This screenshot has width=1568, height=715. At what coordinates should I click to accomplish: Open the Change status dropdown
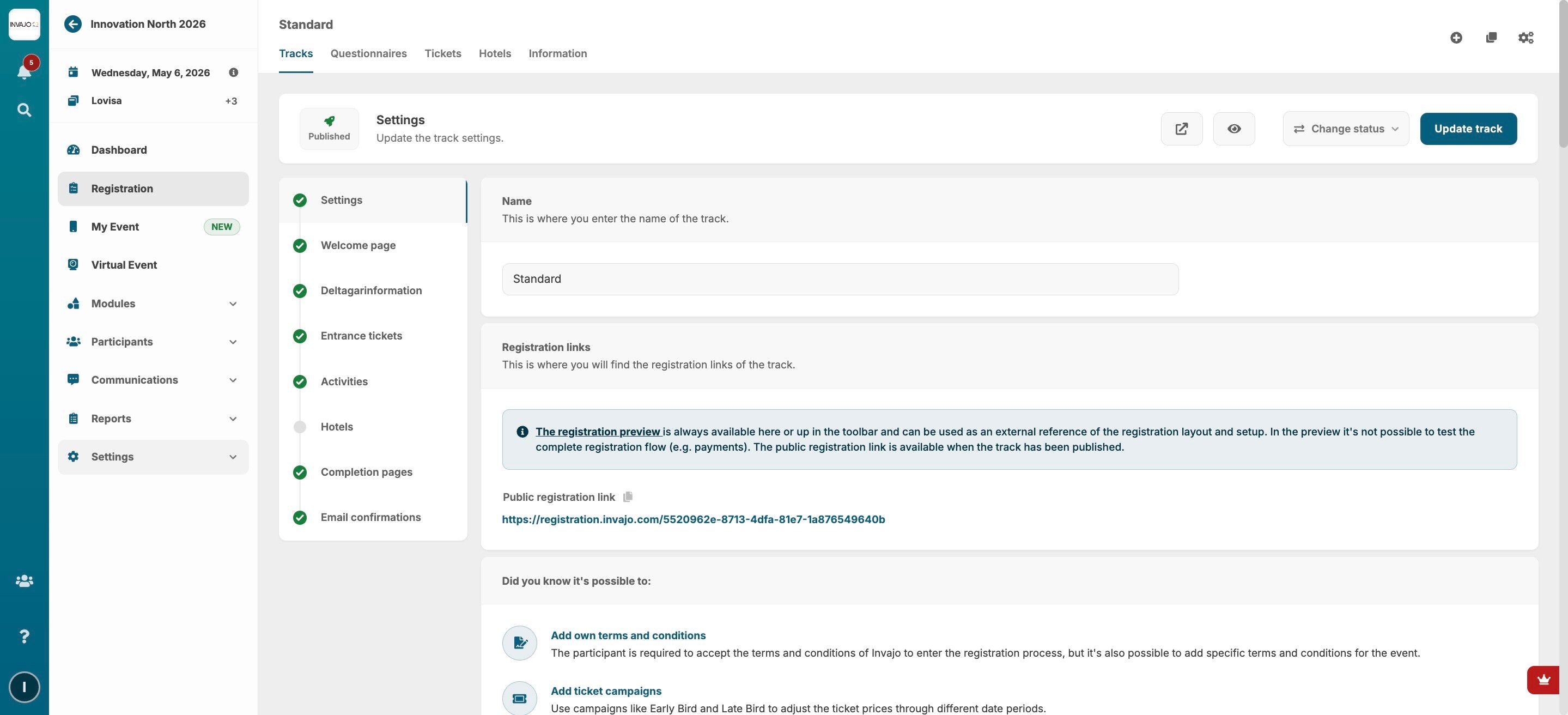1345,129
